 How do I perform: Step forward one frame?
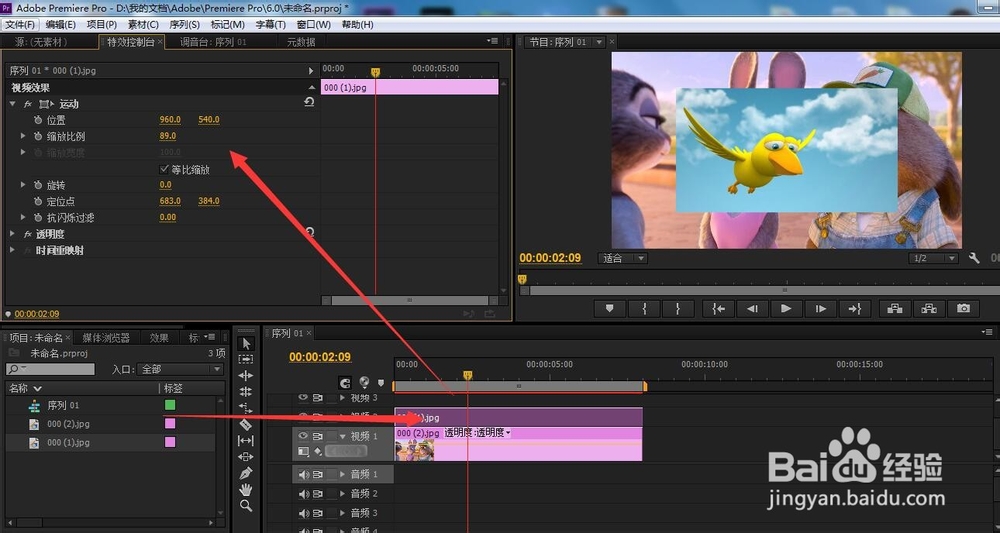click(x=820, y=309)
